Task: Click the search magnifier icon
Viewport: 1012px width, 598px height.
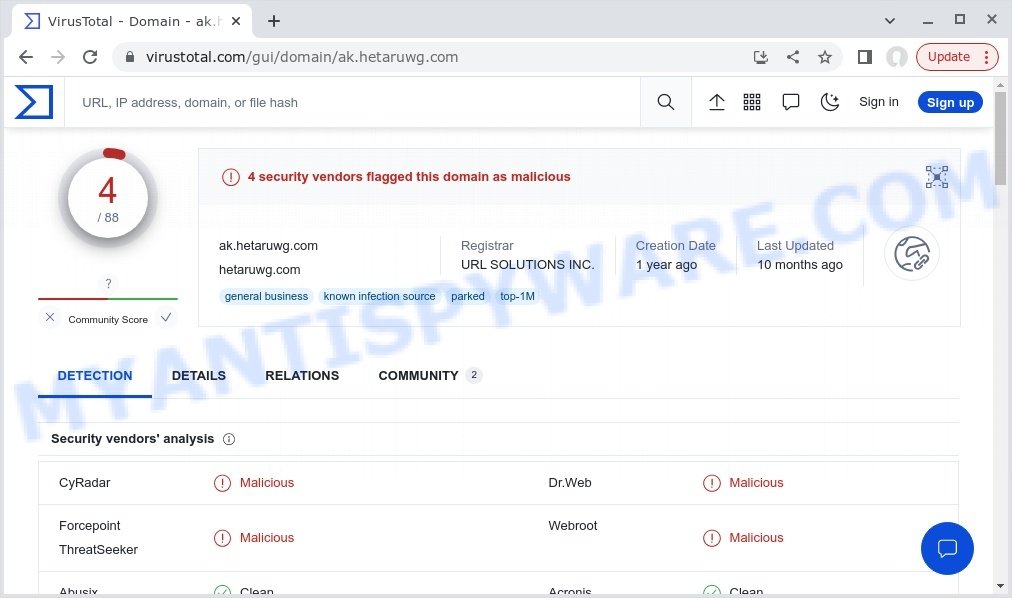Action: click(x=665, y=102)
